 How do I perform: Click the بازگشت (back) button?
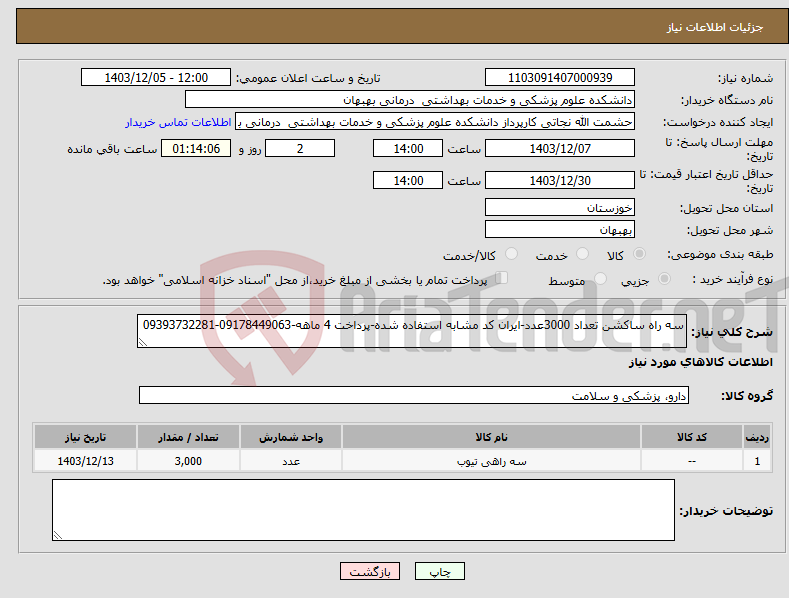point(370,571)
